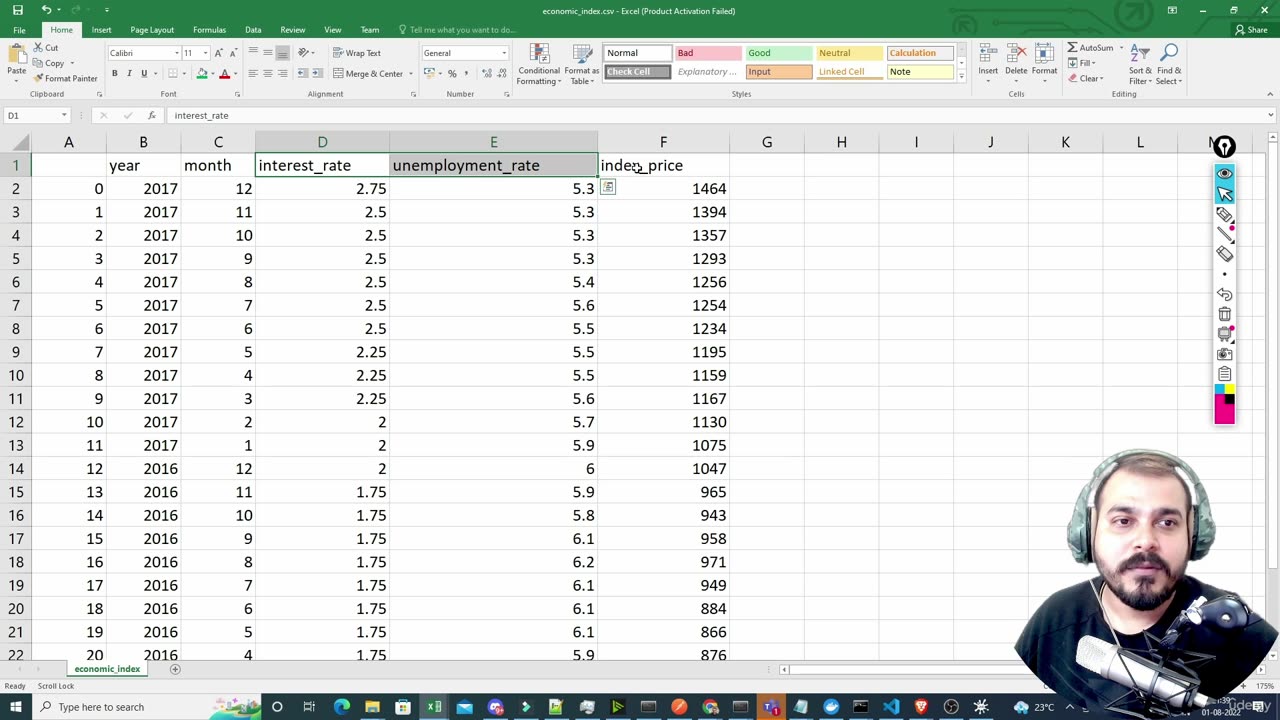Switch to the View tab
The width and height of the screenshot is (1280, 720).
333,30
